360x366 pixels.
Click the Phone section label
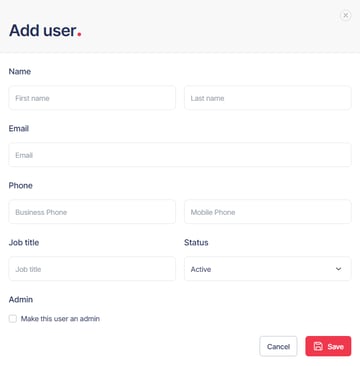point(21,186)
